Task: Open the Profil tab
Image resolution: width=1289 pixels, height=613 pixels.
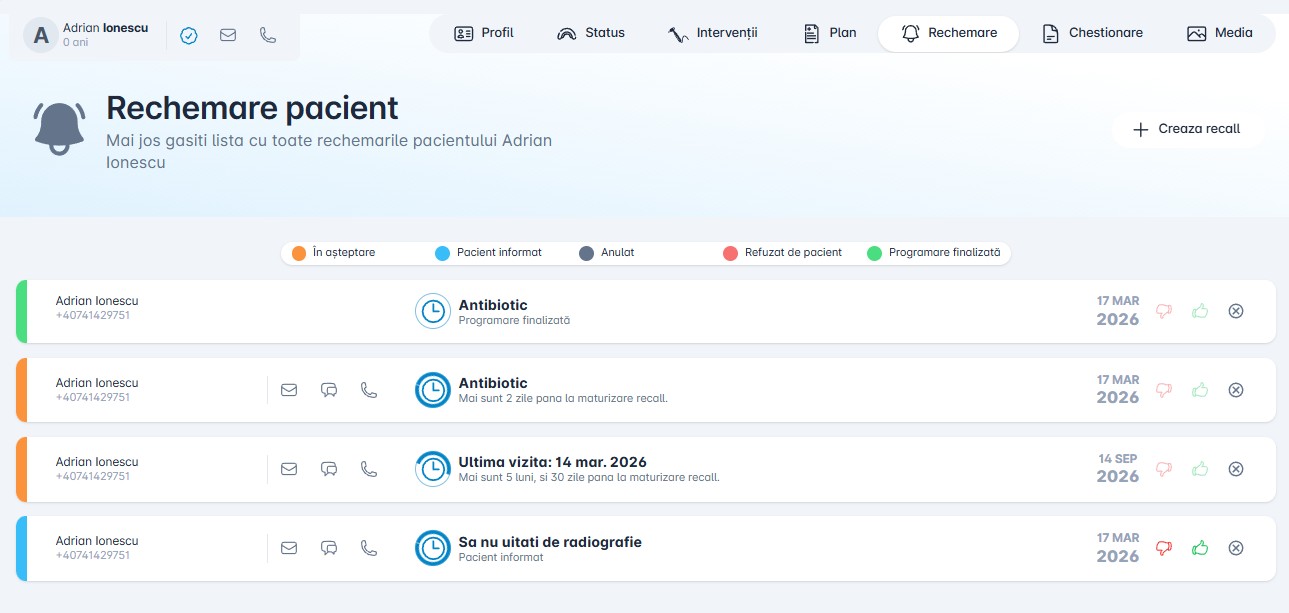Action: tap(484, 33)
